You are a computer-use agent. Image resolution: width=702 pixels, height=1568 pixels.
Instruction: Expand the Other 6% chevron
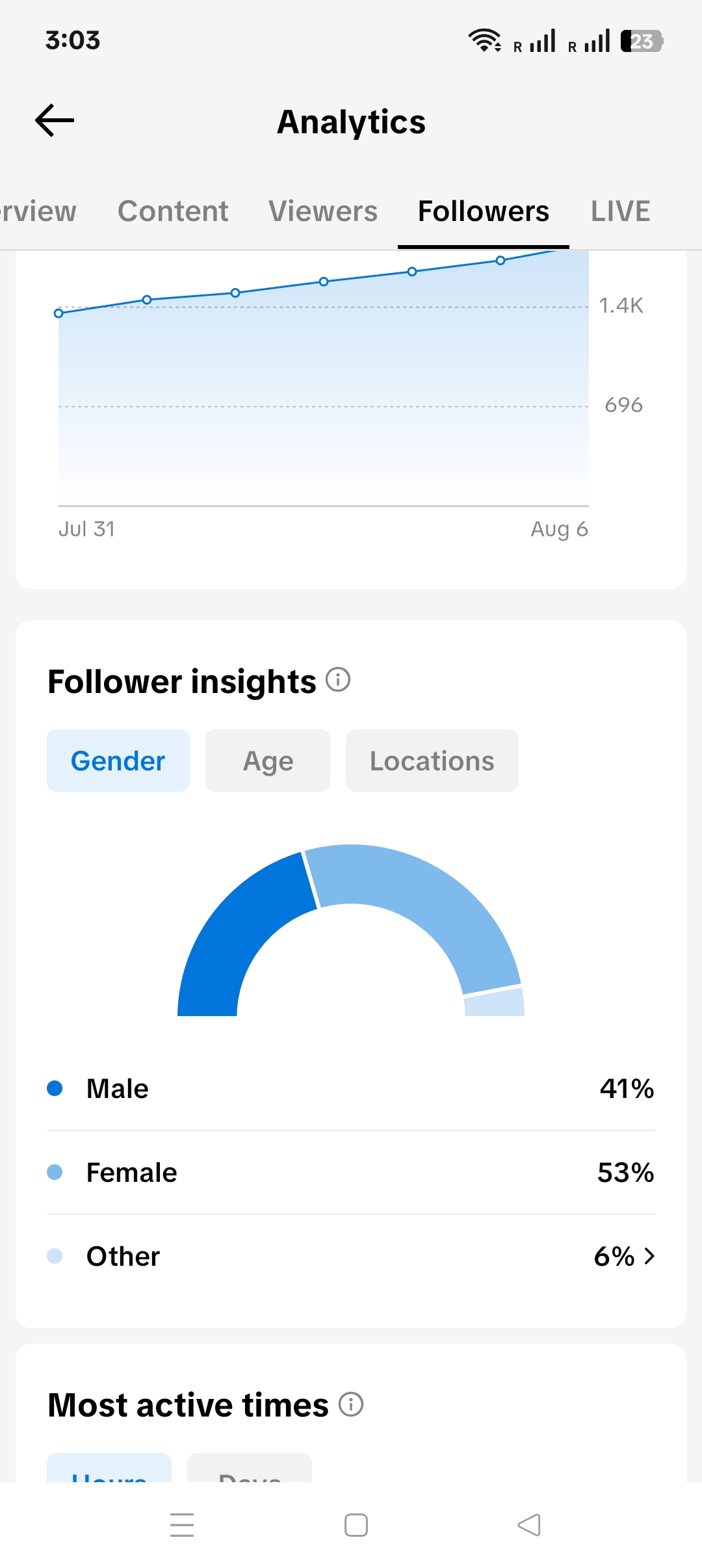click(649, 1256)
